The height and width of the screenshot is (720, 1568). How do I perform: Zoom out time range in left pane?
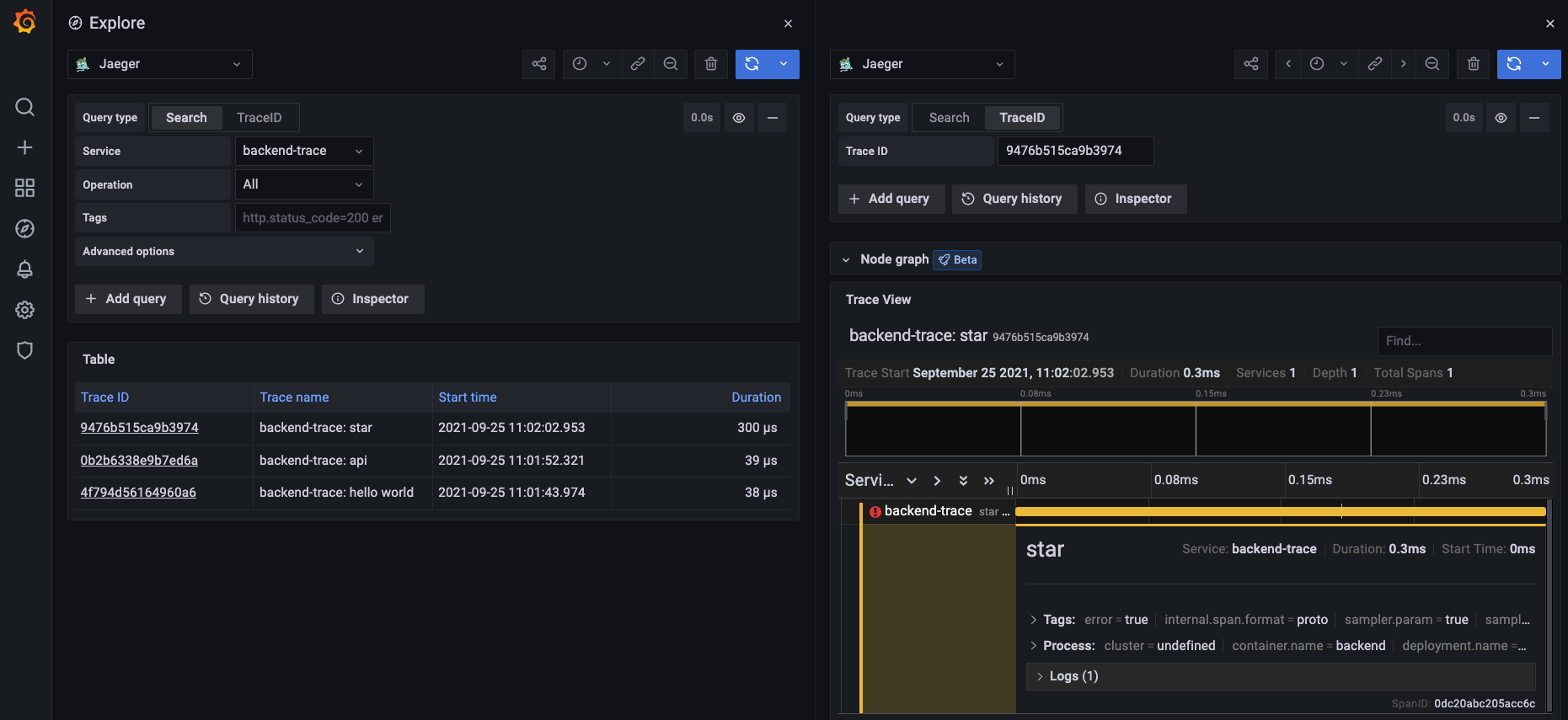click(671, 64)
